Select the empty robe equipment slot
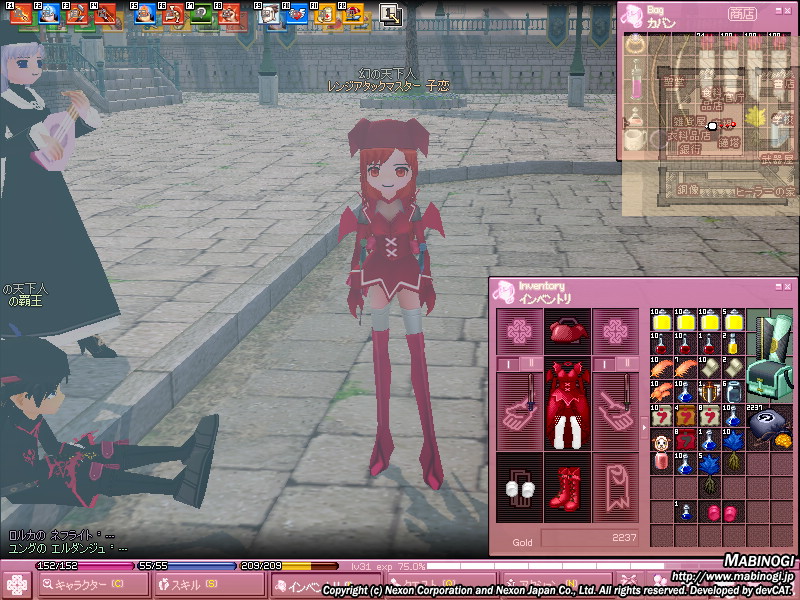Image resolution: width=800 pixels, height=600 pixels. [x=615, y=488]
